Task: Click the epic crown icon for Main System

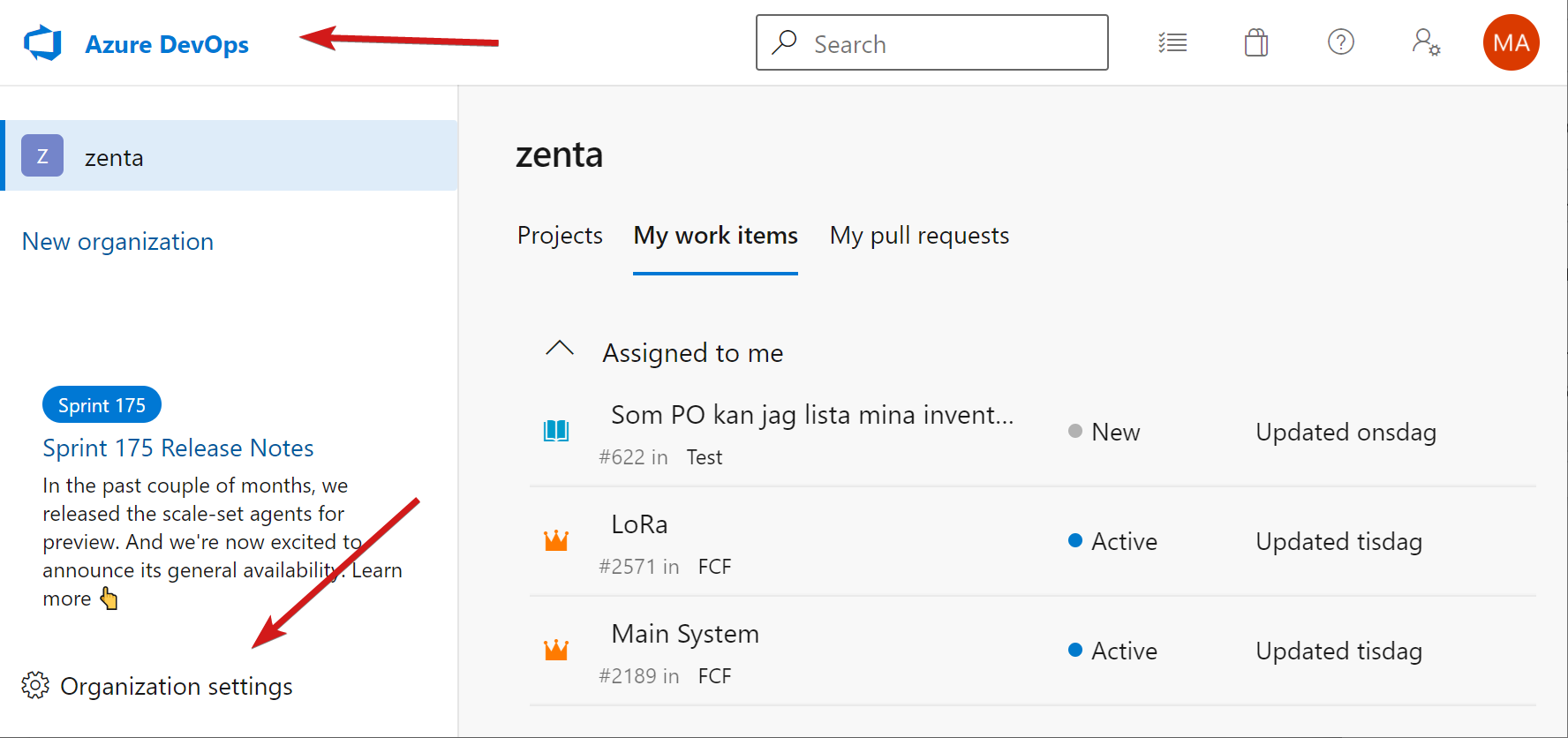Action: (556, 650)
